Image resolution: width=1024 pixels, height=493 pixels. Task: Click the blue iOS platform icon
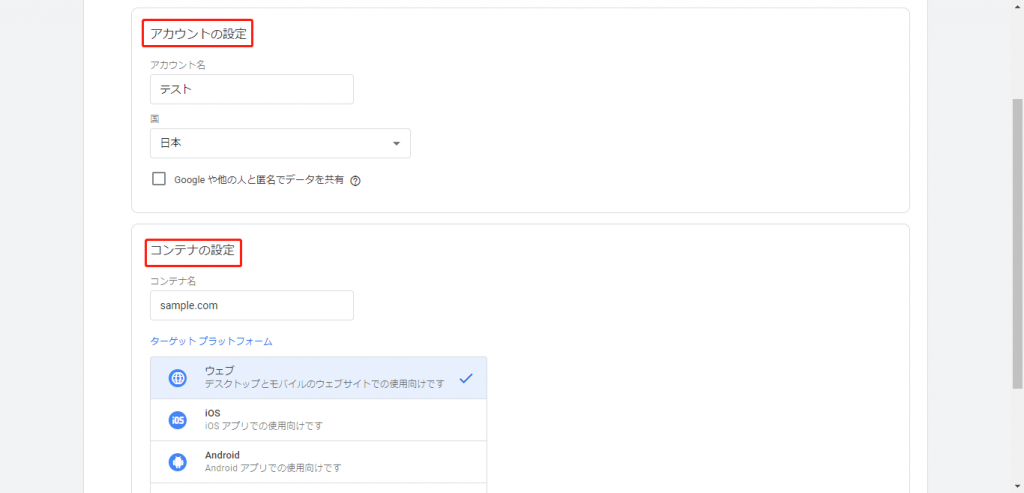(178, 420)
